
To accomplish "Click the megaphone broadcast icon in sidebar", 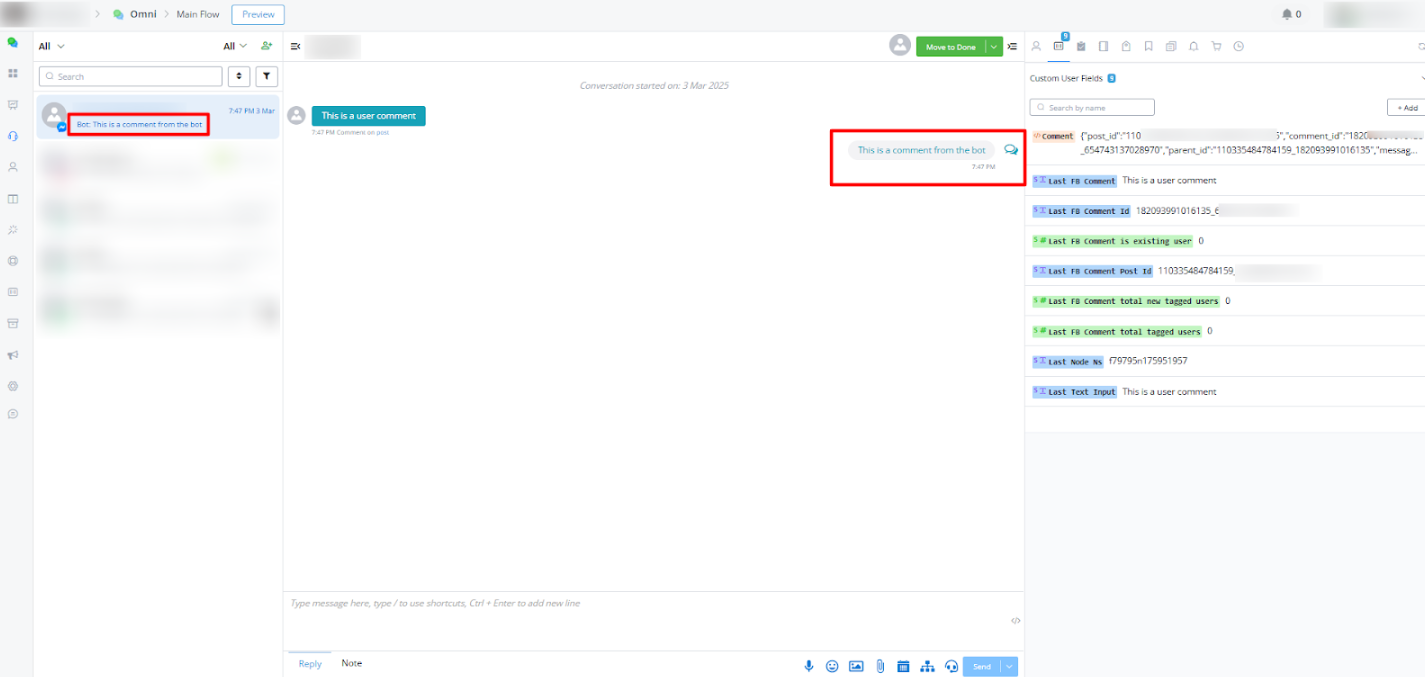I will (13, 355).
